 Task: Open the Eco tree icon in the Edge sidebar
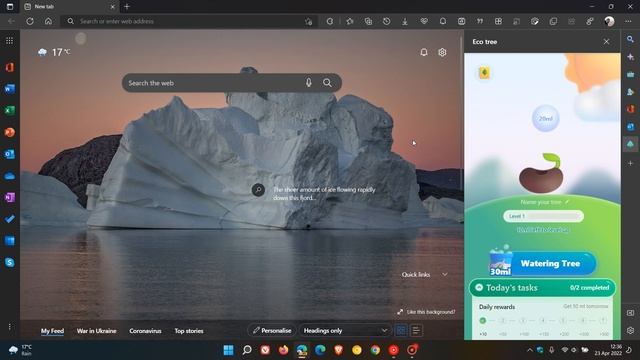[x=630, y=144]
